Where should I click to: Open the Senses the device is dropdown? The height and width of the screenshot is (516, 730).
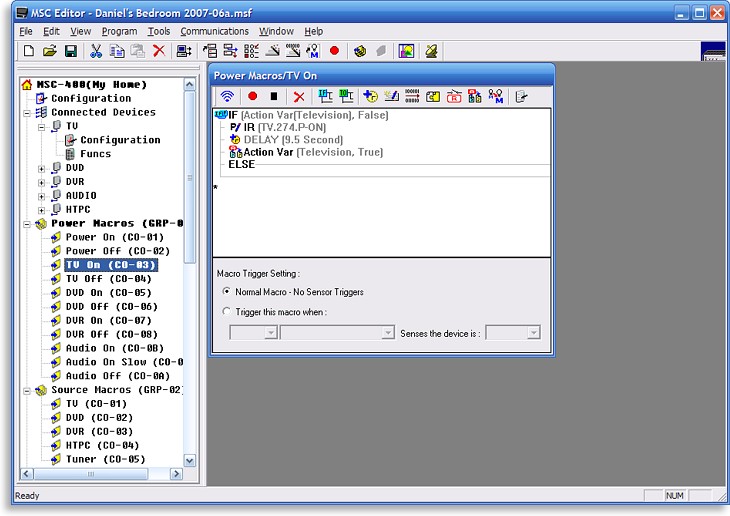(x=533, y=333)
